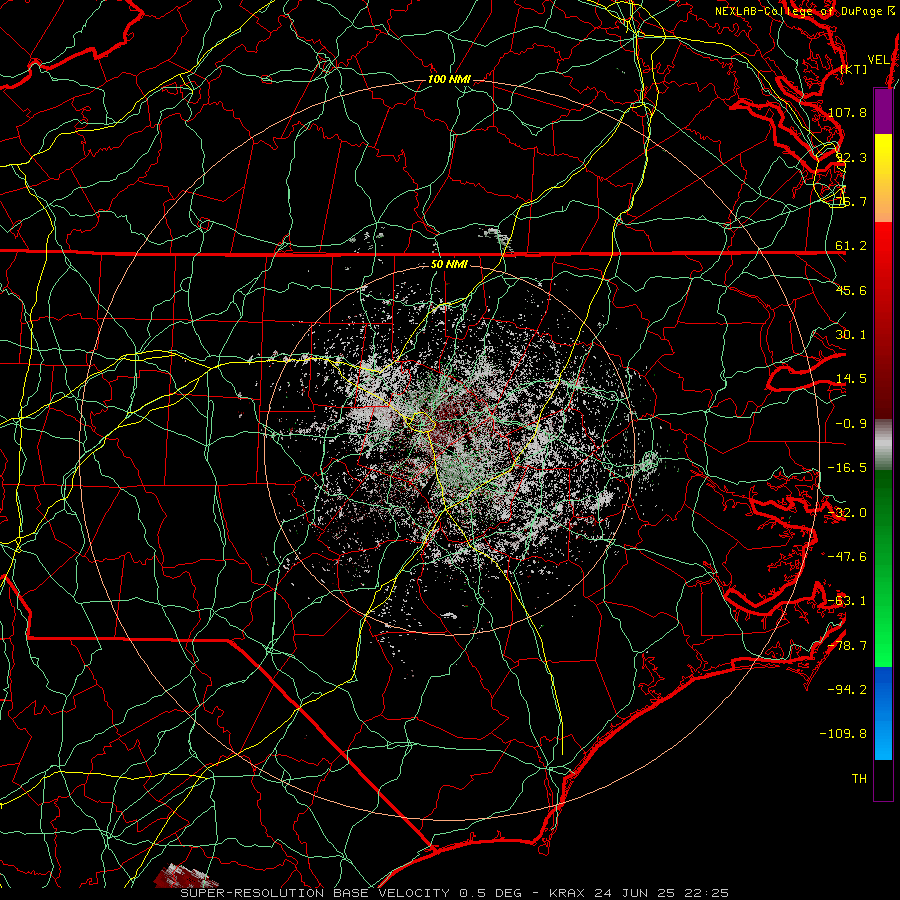Click the VEL legend title
This screenshot has width=900, height=900.
(878, 60)
